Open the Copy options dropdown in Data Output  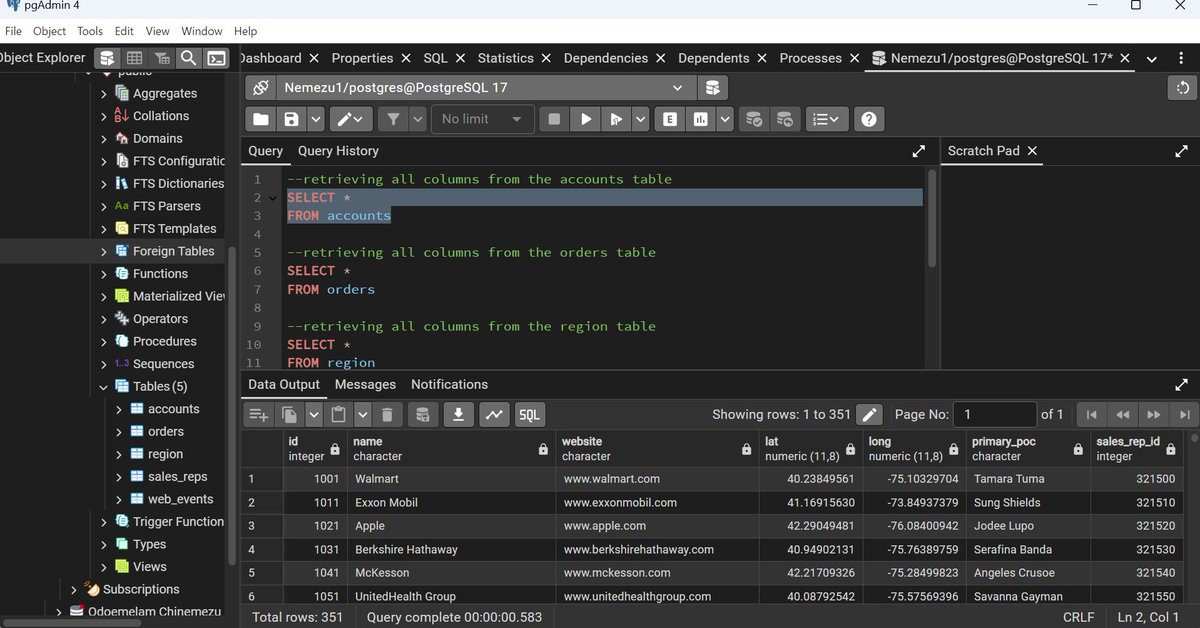(314, 414)
